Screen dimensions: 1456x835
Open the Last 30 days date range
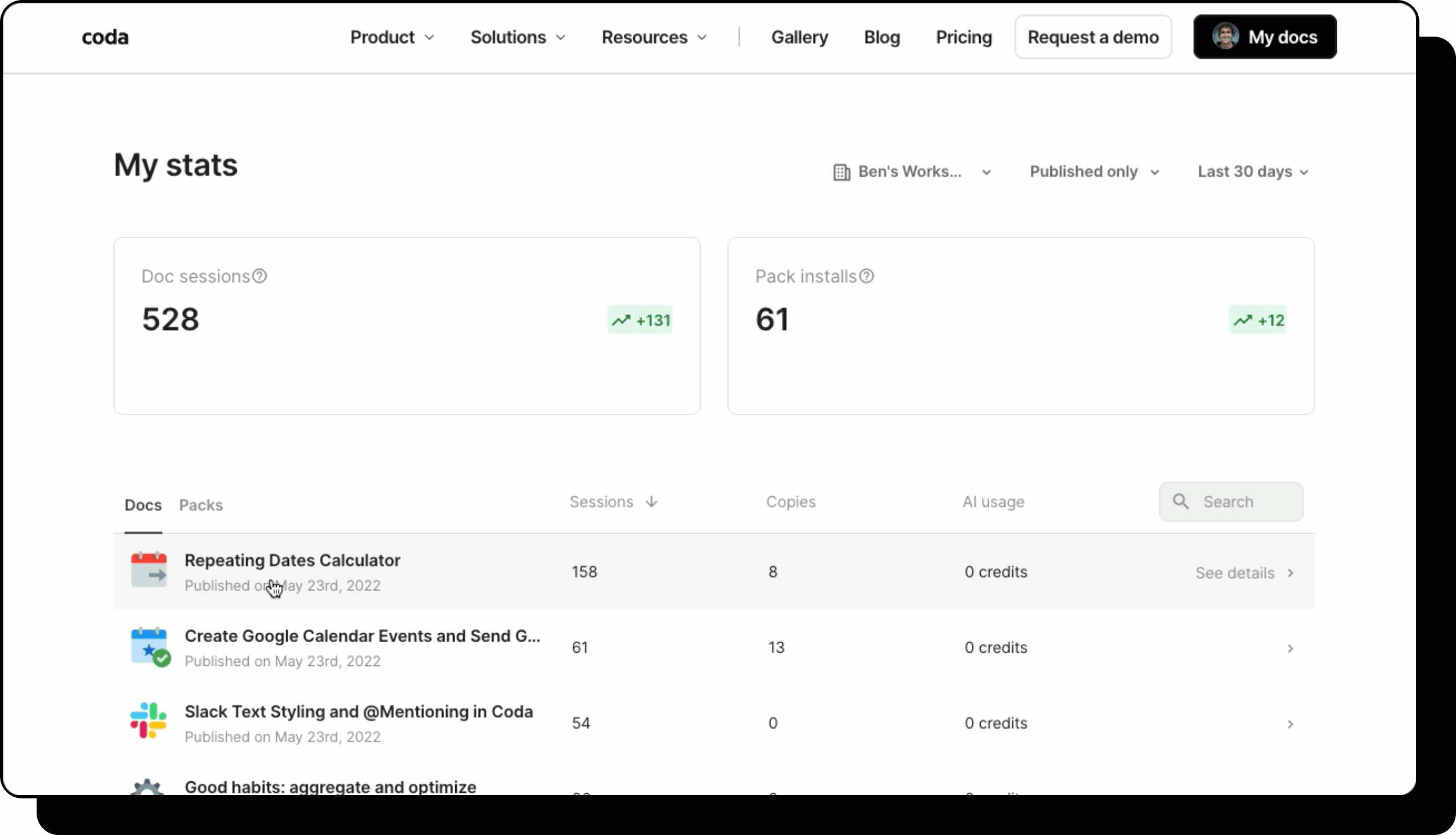tap(1253, 172)
